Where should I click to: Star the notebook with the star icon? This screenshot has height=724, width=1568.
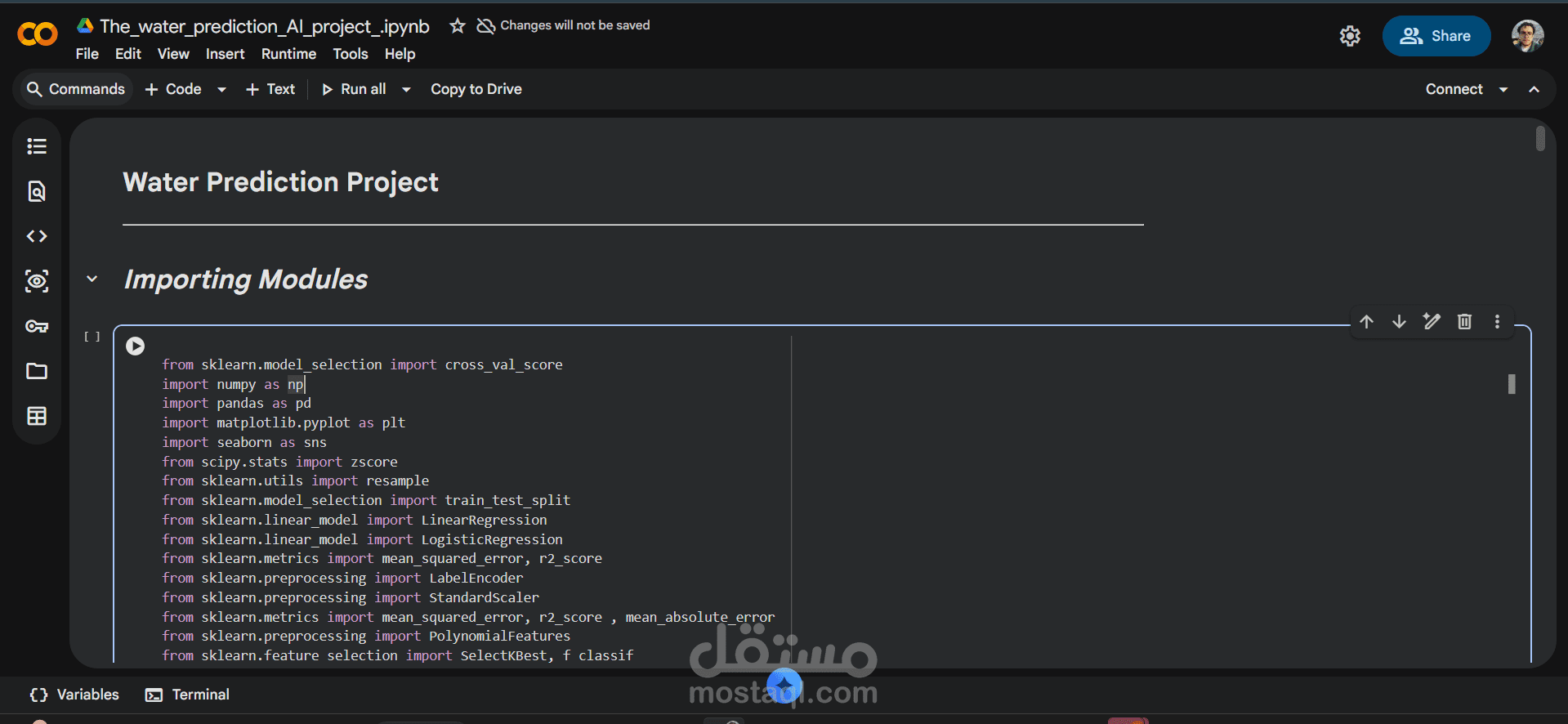click(x=458, y=26)
